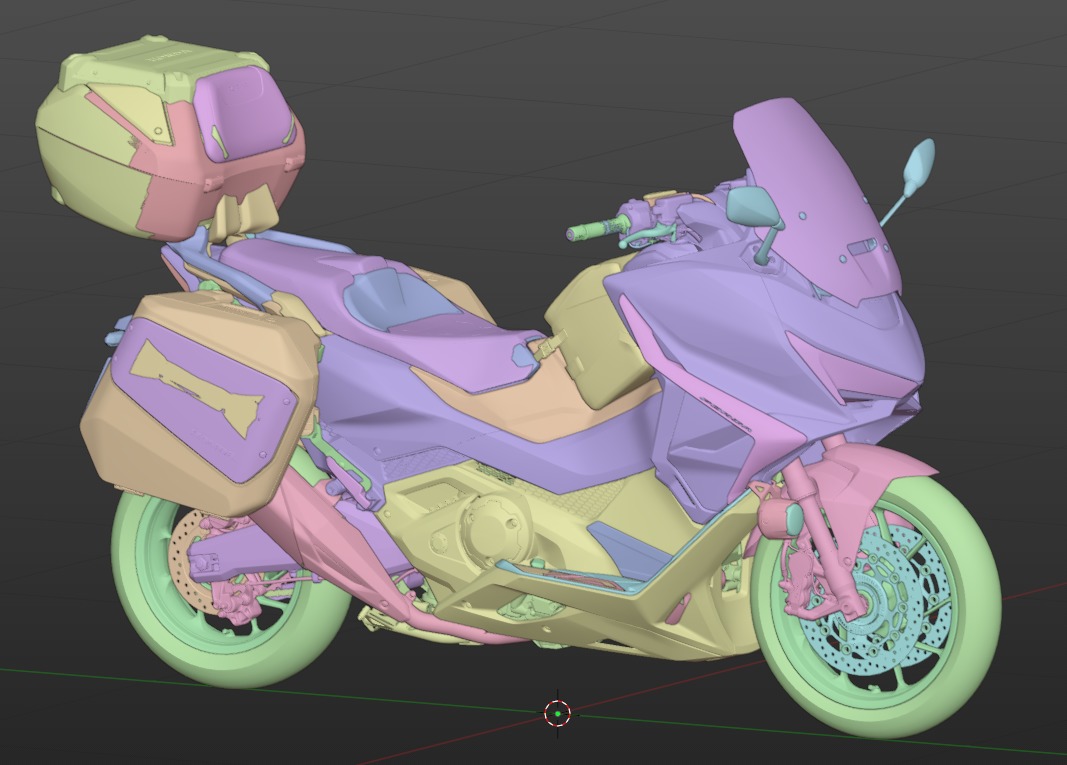Select the purple backrest pad on top case

[x=245, y=112]
